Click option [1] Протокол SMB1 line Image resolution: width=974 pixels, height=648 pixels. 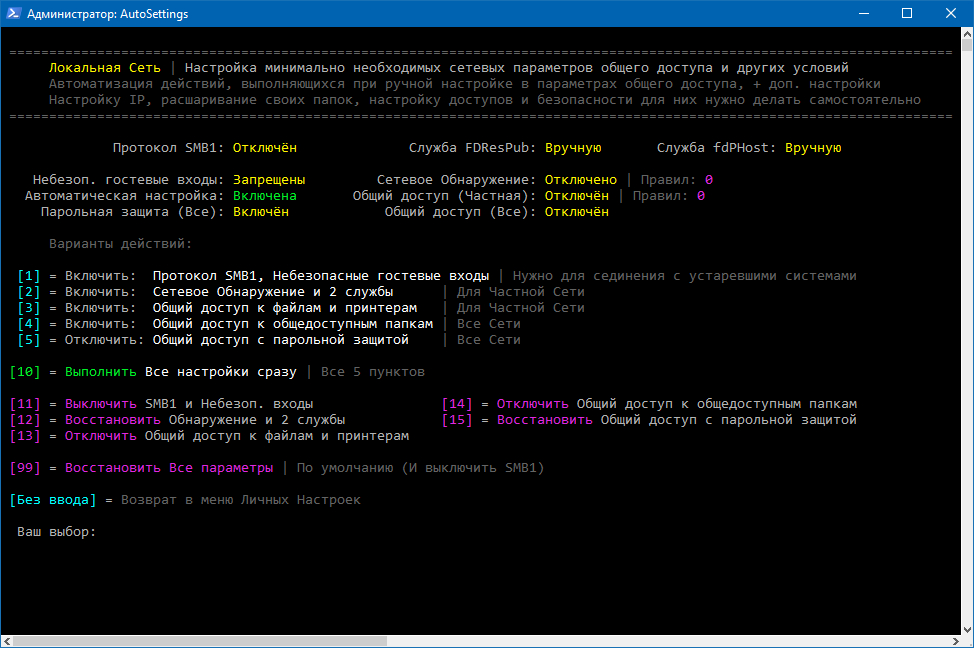click(x=437, y=276)
